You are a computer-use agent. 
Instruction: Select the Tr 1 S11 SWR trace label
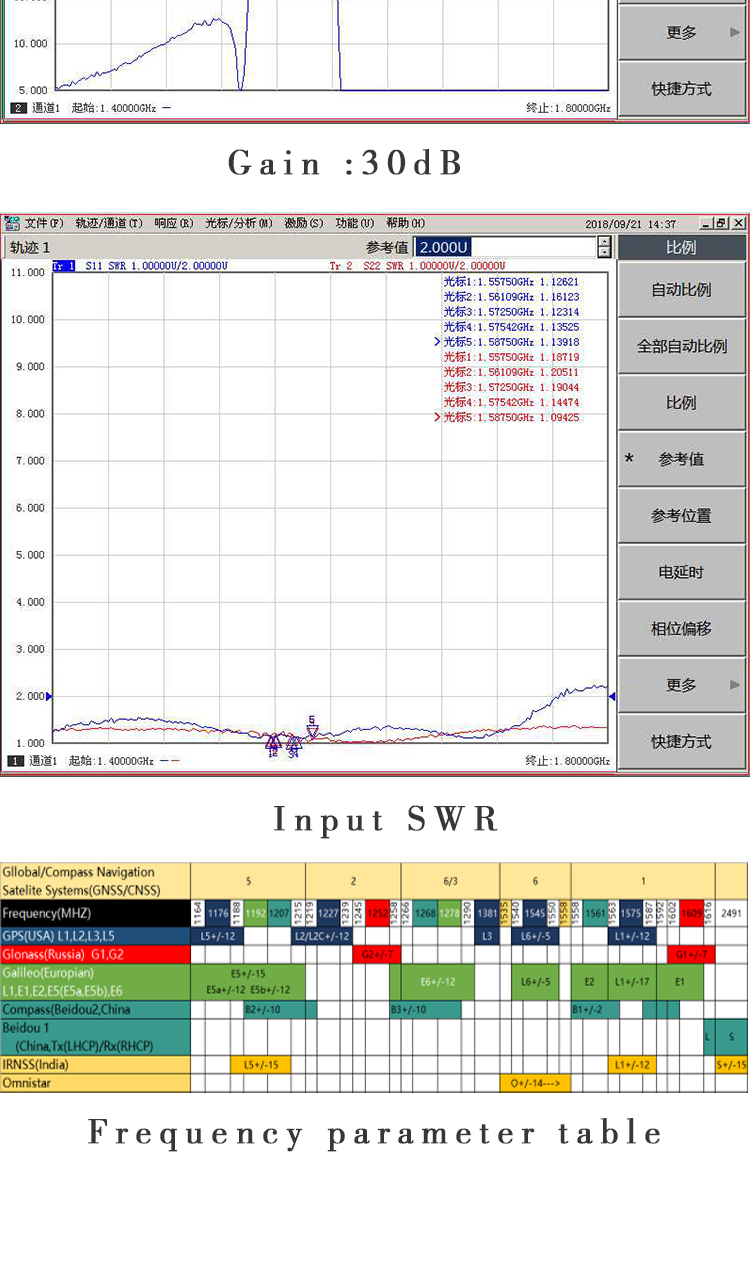pyautogui.click(x=140, y=266)
